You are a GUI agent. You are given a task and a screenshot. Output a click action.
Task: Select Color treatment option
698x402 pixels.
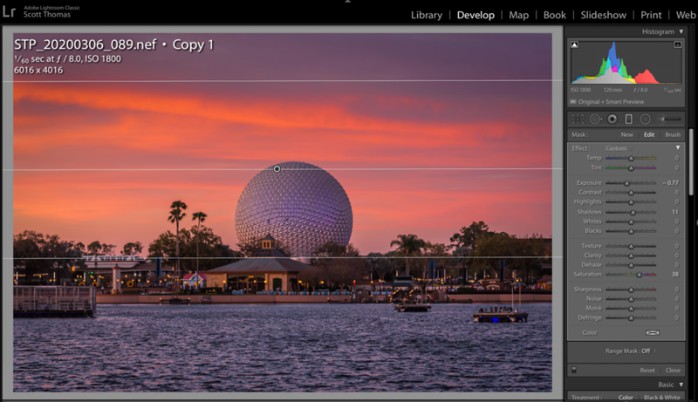click(x=625, y=397)
